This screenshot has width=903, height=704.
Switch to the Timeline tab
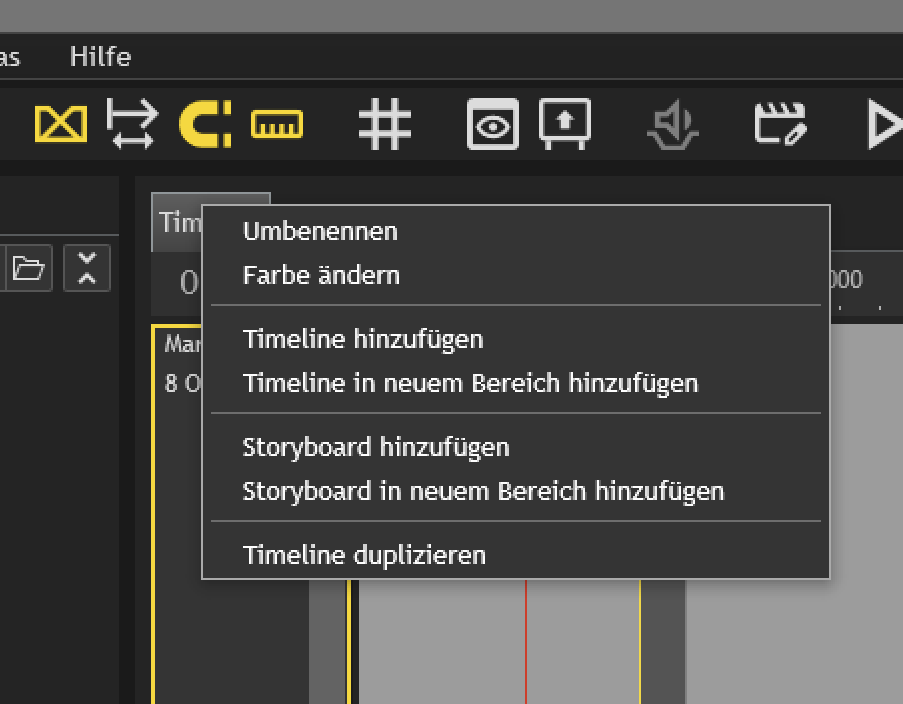[x=180, y=222]
